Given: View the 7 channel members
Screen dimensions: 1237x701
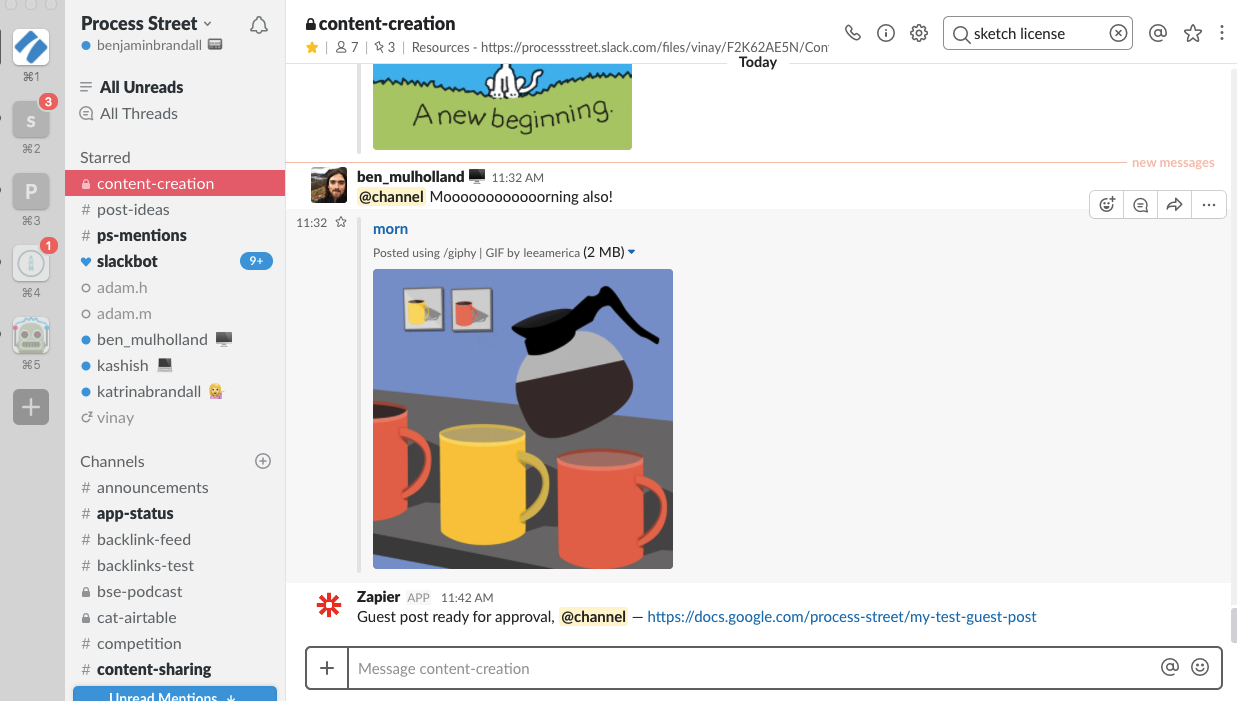Looking at the screenshot, I should [347, 47].
